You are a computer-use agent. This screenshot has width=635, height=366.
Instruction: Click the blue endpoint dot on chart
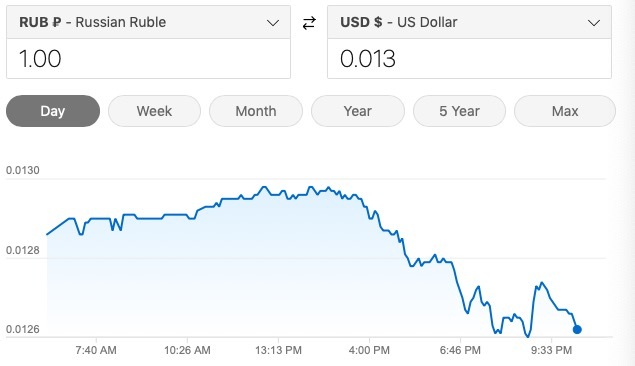(x=577, y=330)
